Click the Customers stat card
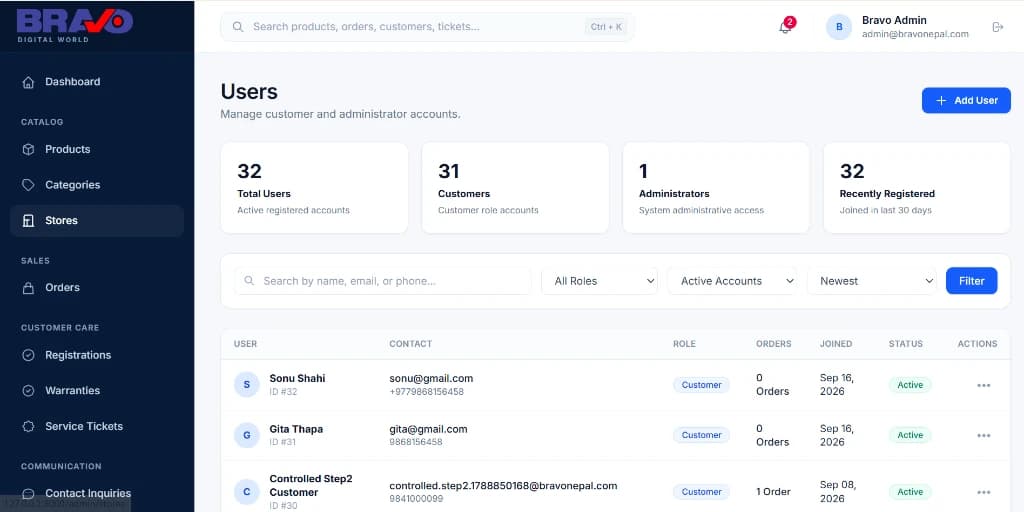This screenshot has width=1024, height=512. (x=515, y=188)
